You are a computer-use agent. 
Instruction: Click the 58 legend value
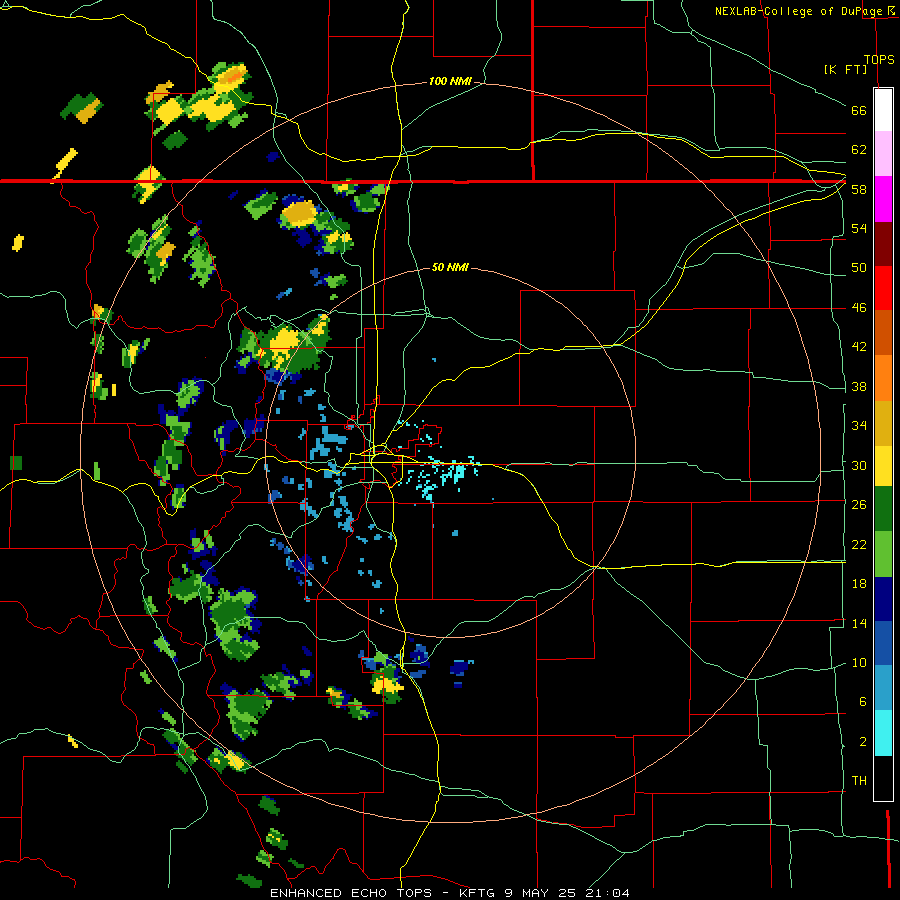click(859, 189)
